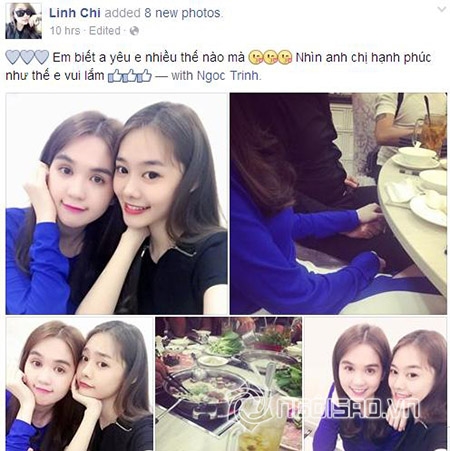Open the bottom-right smiling selfie photo
Image resolution: width=450 pixels, height=451 pixels.
(376, 384)
